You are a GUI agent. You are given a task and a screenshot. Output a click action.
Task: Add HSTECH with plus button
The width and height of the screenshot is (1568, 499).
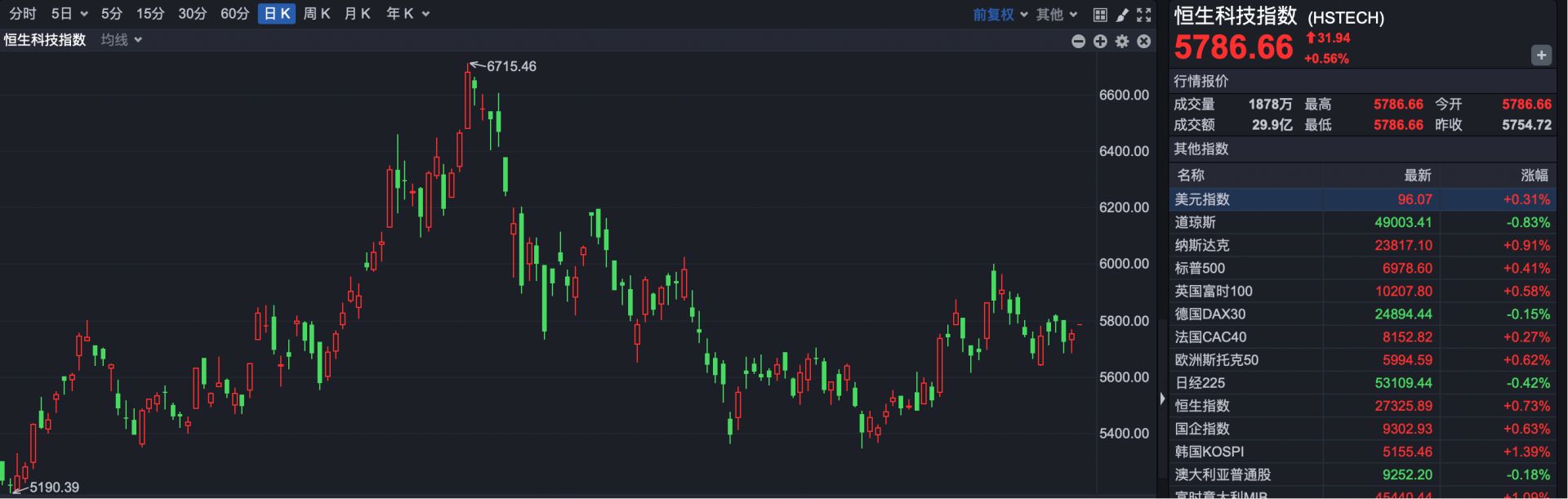click(x=1540, y=56)
